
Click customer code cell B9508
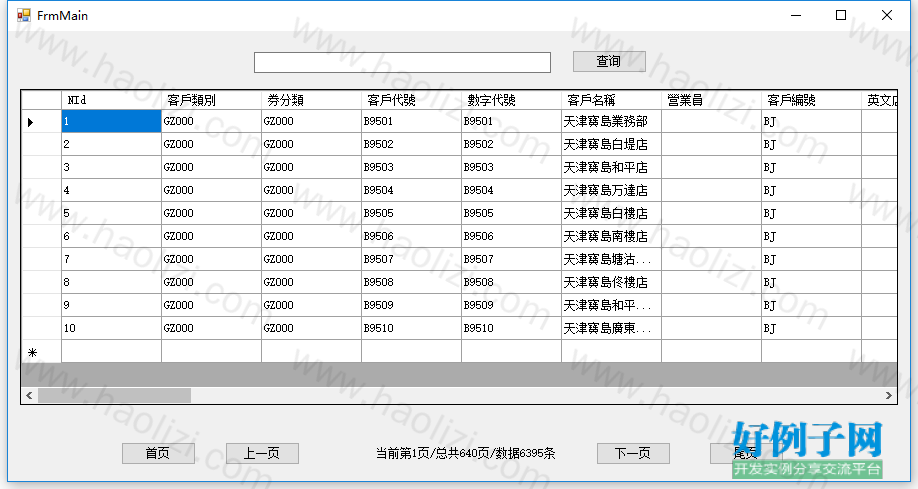tap(412, 282)
